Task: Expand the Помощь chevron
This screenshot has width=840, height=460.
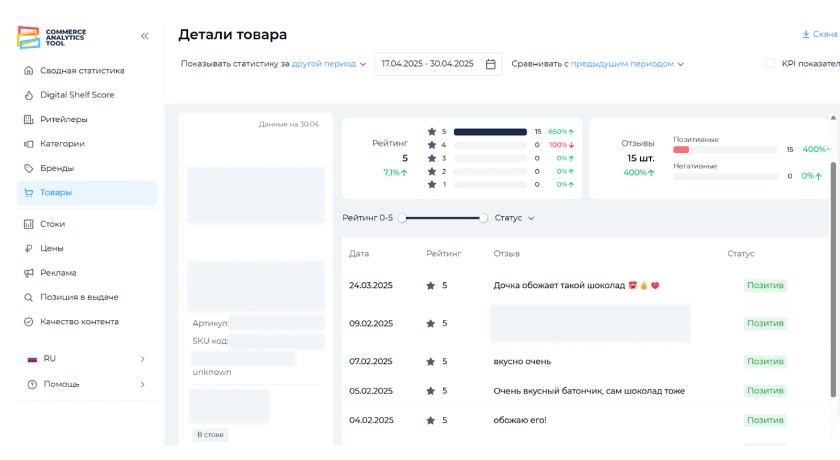Action: (x=142, y=384)
